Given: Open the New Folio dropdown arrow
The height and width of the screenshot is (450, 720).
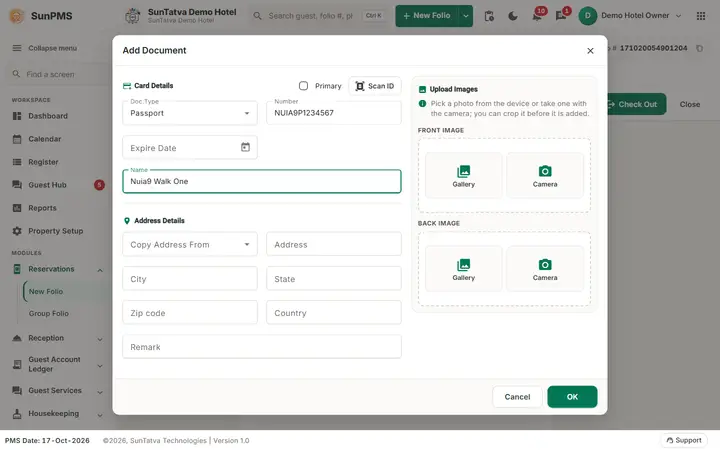Looking at the screenshot, I should 466,16.
